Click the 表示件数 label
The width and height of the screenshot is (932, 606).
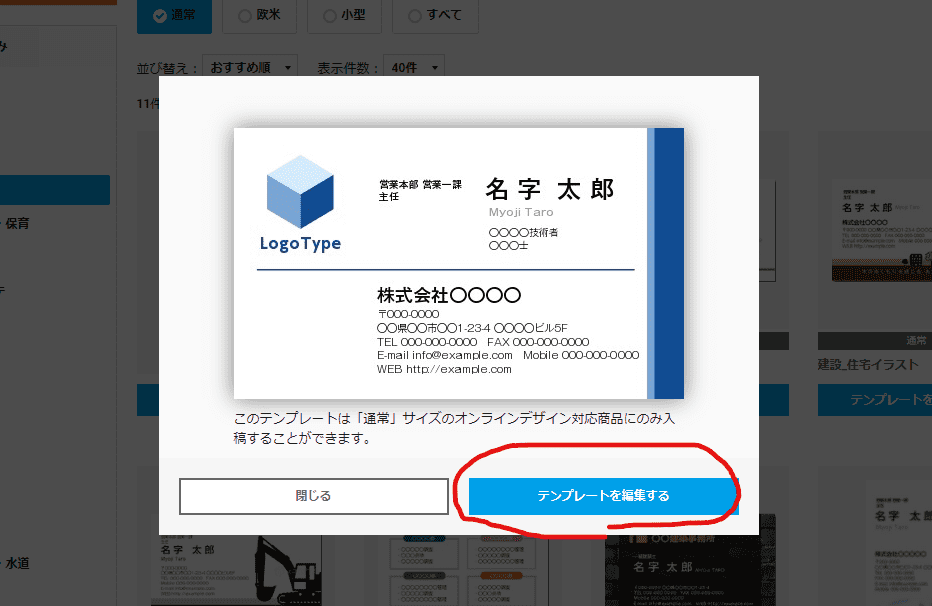click(348, 68)
